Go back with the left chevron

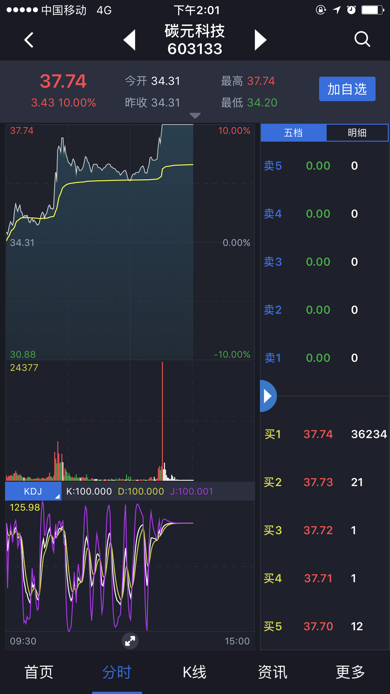28,40
